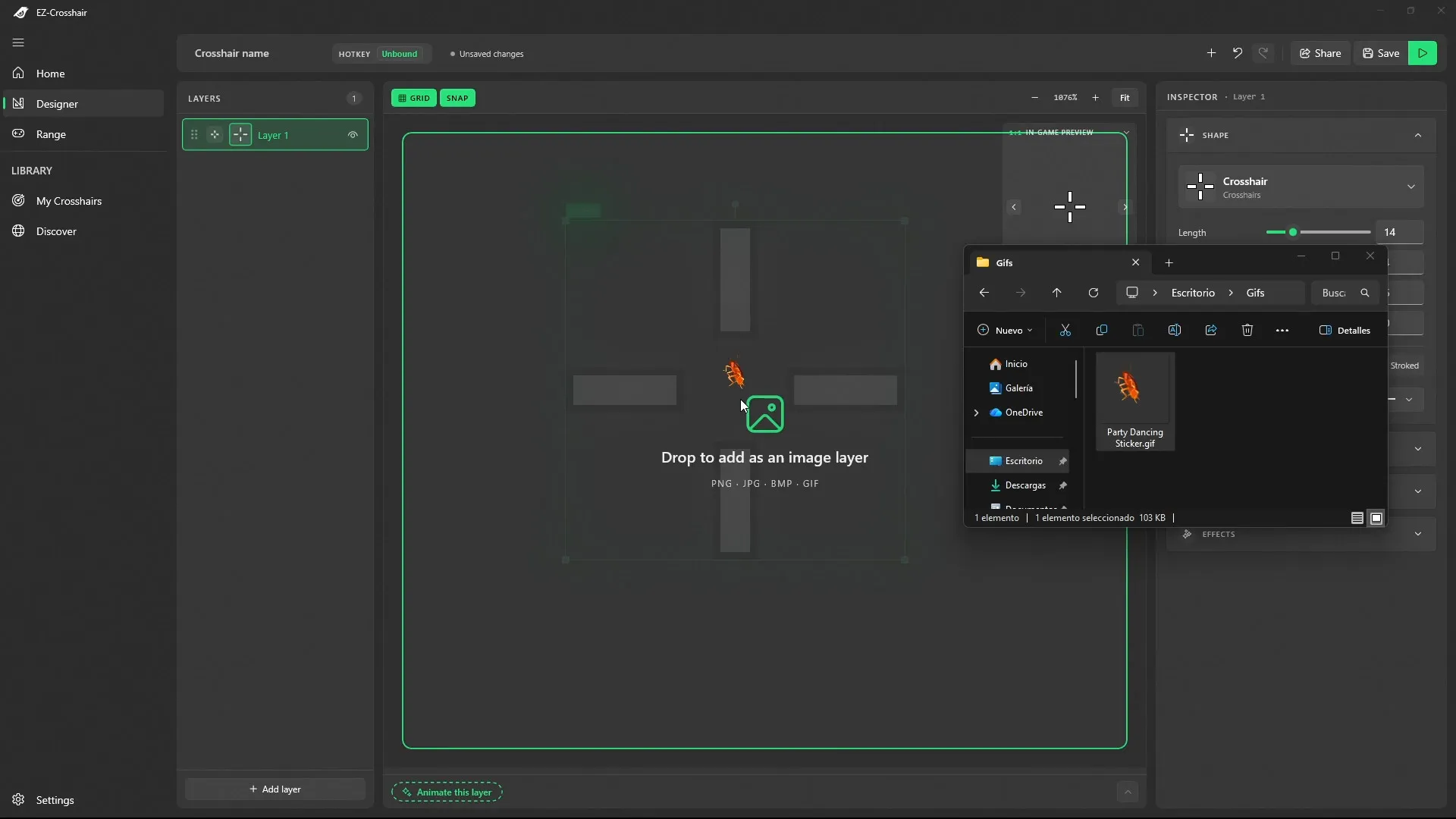Screen dimensions: 1456x819
Task: Click the redo icon
Action: coord(1263,53)
